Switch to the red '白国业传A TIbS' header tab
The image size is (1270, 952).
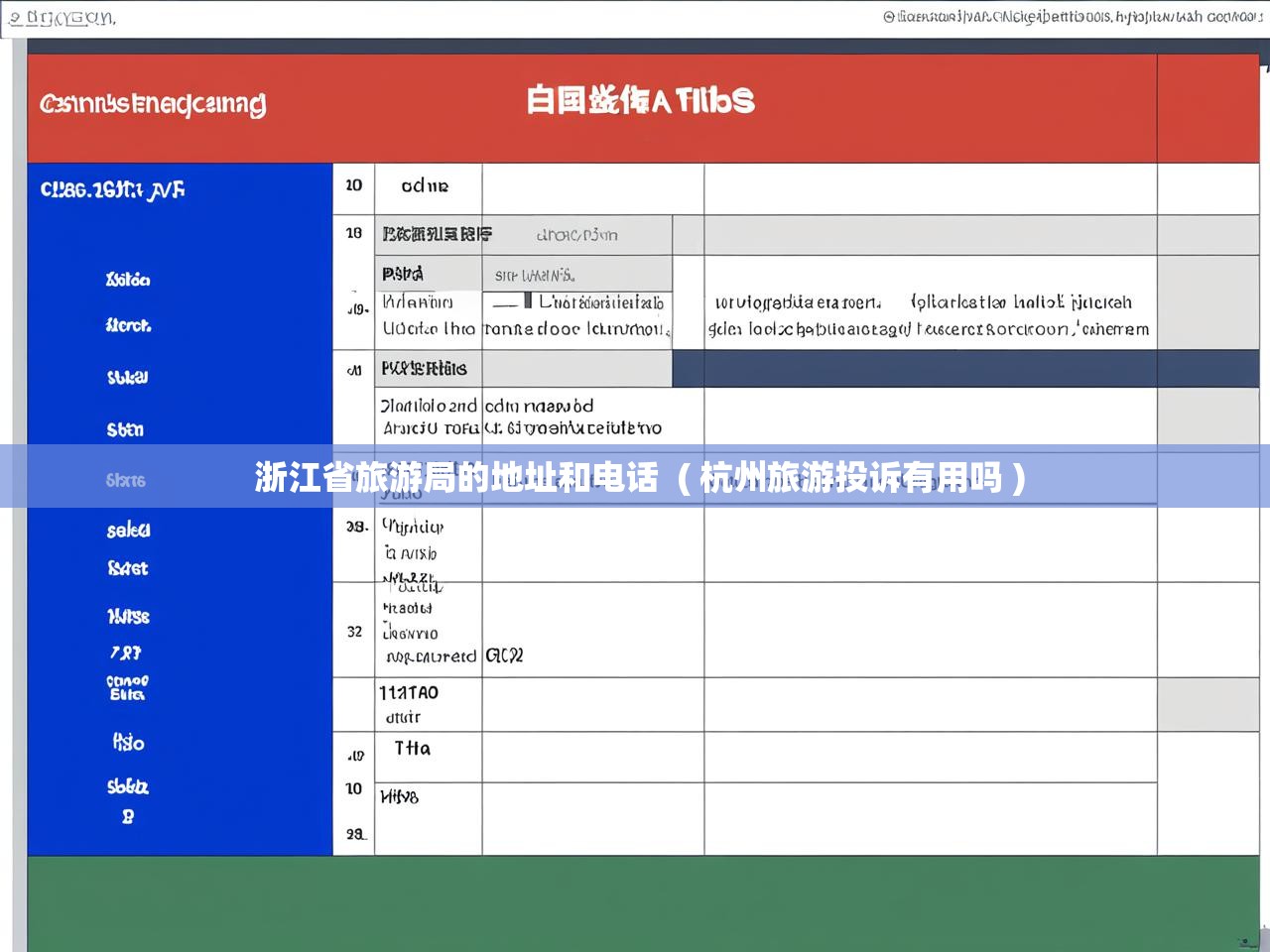point(640,101)
